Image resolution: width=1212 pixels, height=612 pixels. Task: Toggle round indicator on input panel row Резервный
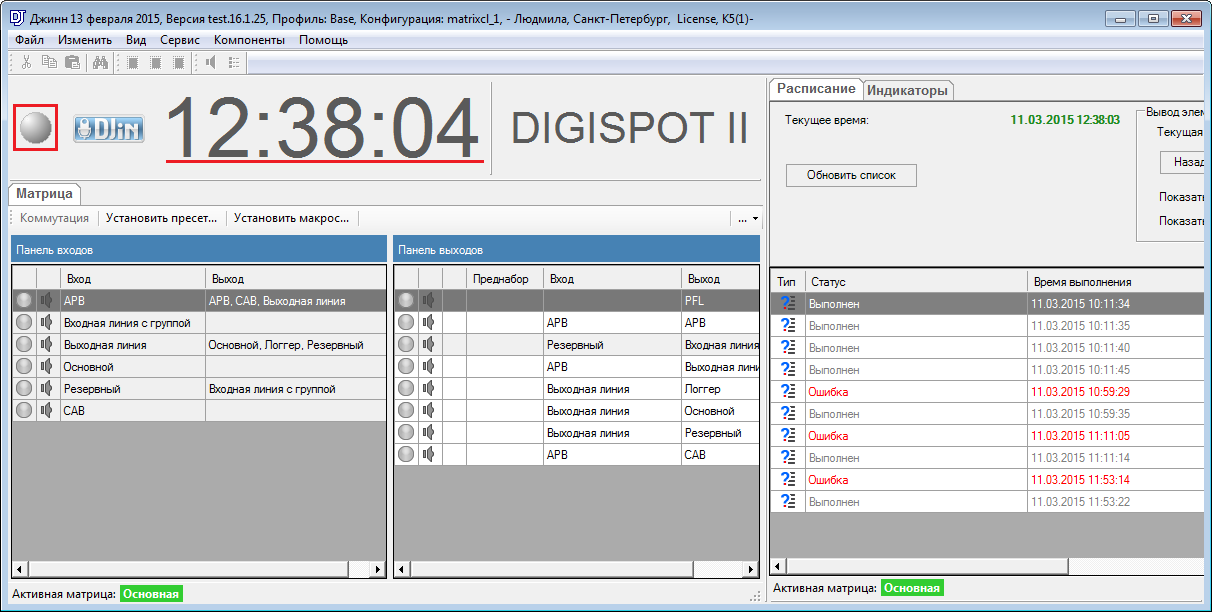point(24,389)
